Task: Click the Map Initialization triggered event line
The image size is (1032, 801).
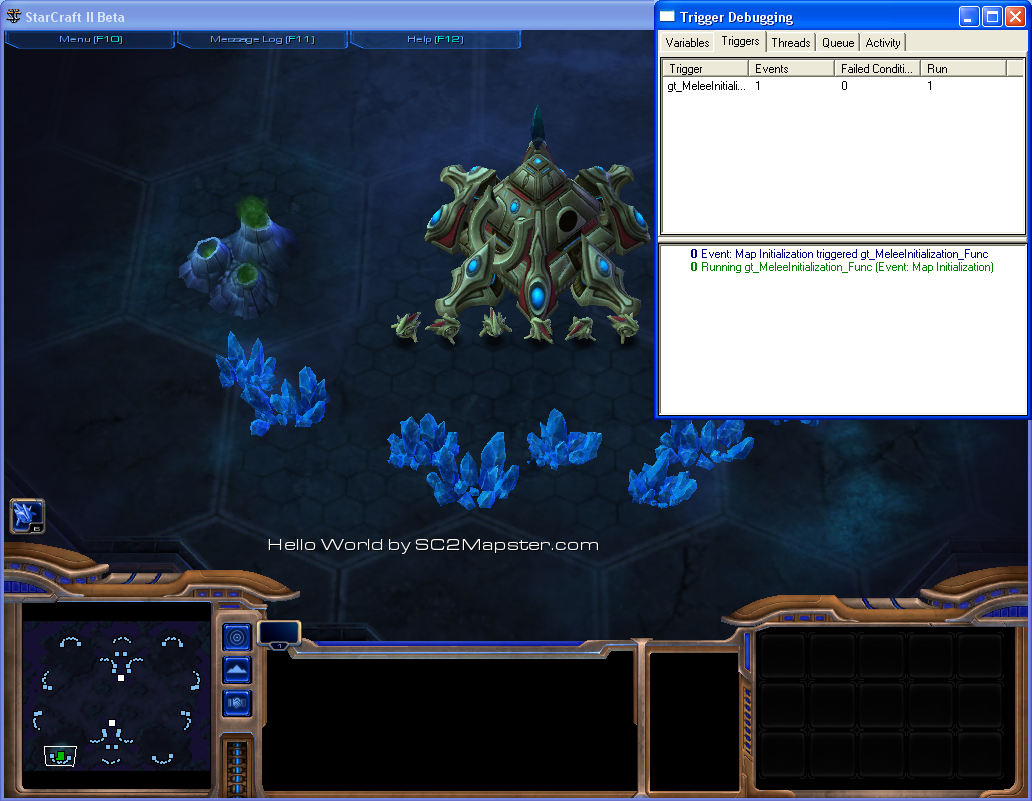Action: pyautogui.click(x=839, y=254)
